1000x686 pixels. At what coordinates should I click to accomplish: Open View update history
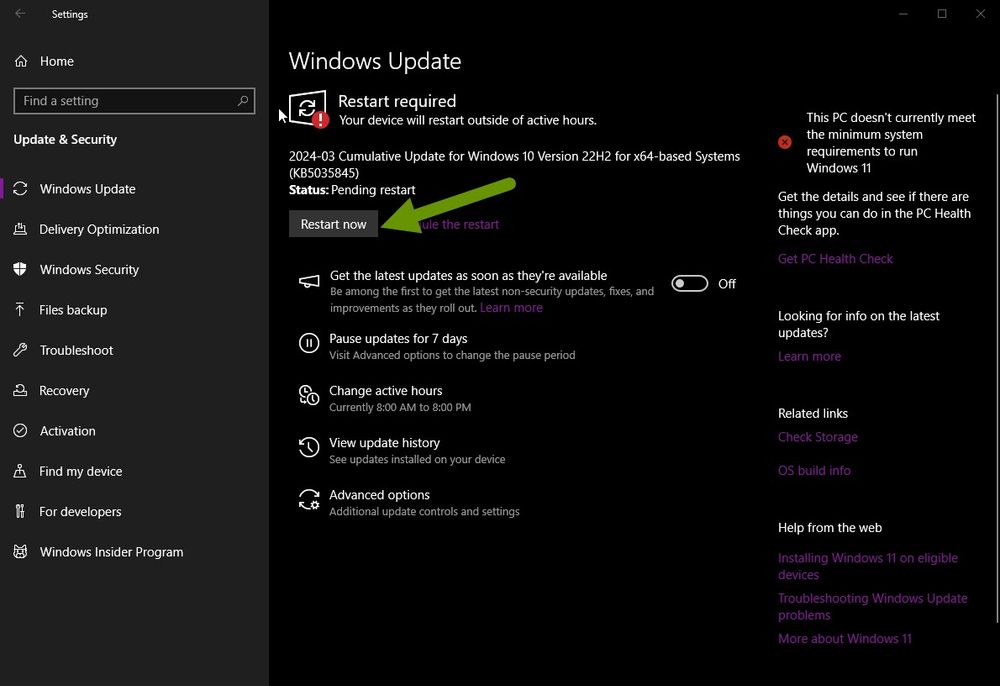pyautogui.click(x=385, y=443)
